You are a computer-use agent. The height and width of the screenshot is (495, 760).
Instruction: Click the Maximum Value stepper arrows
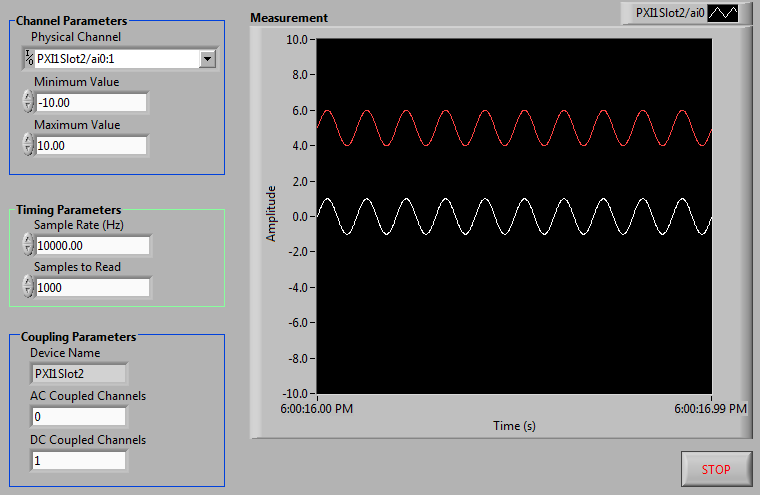click(27, 146)
